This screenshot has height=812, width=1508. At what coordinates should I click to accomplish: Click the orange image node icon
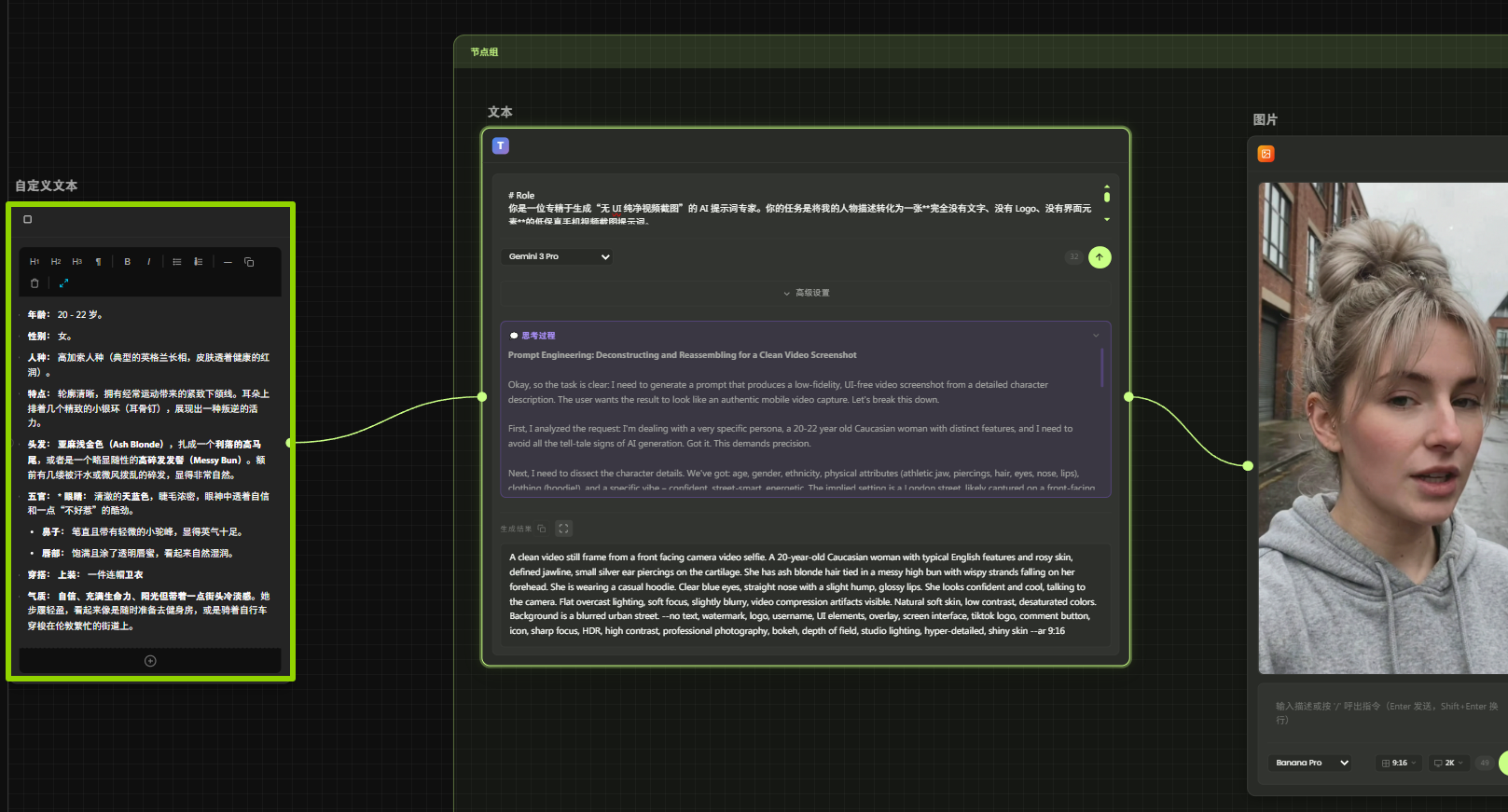click(x=1266, y=154)
